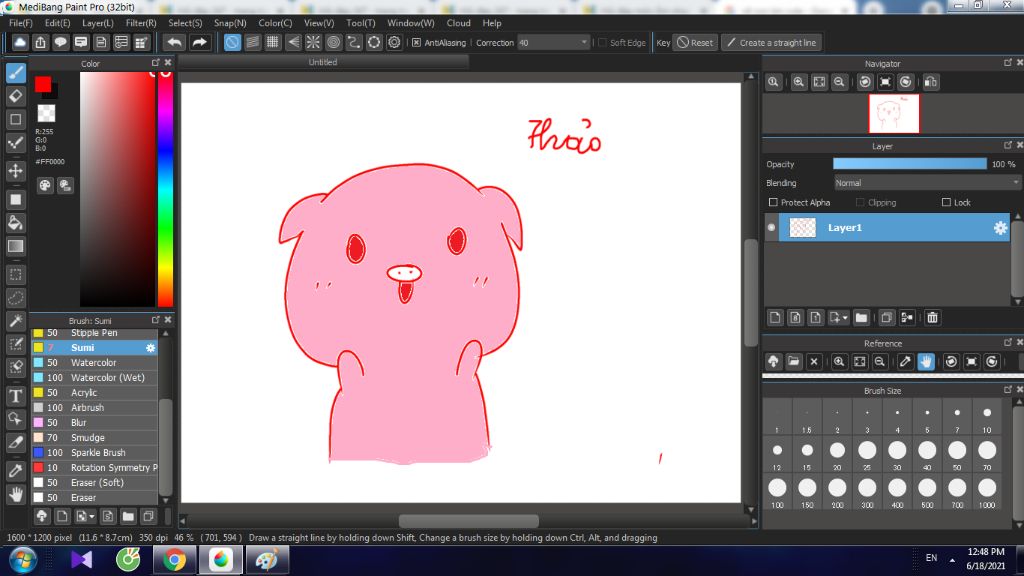Check the Lock layer checkbox

pos(946,203)
